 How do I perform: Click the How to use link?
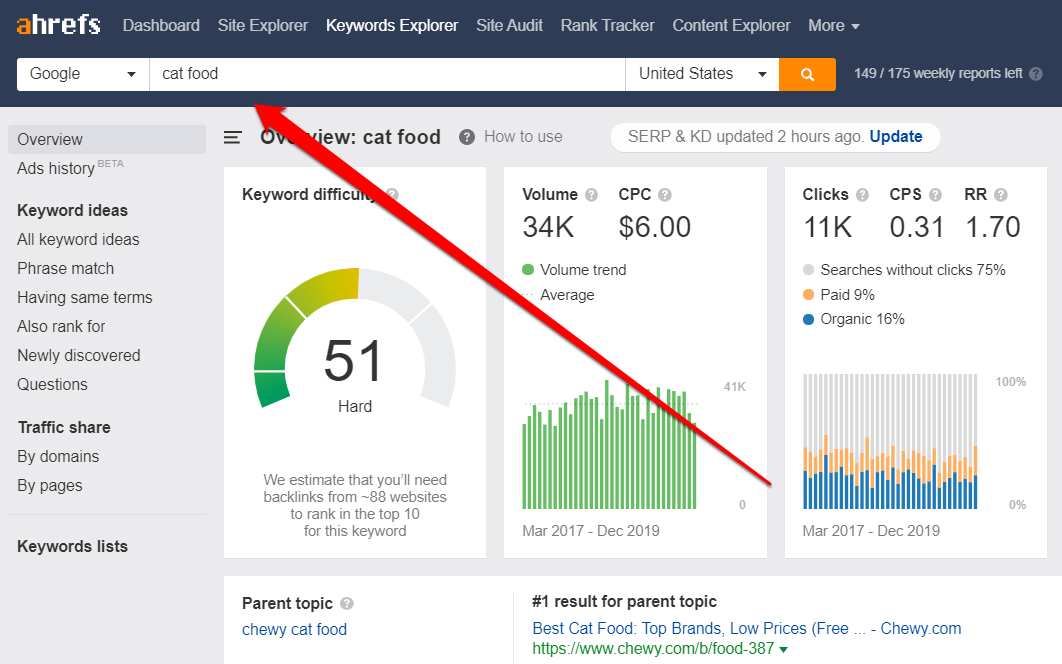tap(523, 137)
